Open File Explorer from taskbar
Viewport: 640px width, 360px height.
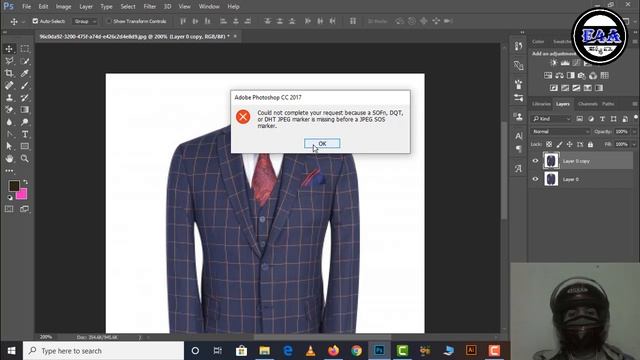point(264,351)
